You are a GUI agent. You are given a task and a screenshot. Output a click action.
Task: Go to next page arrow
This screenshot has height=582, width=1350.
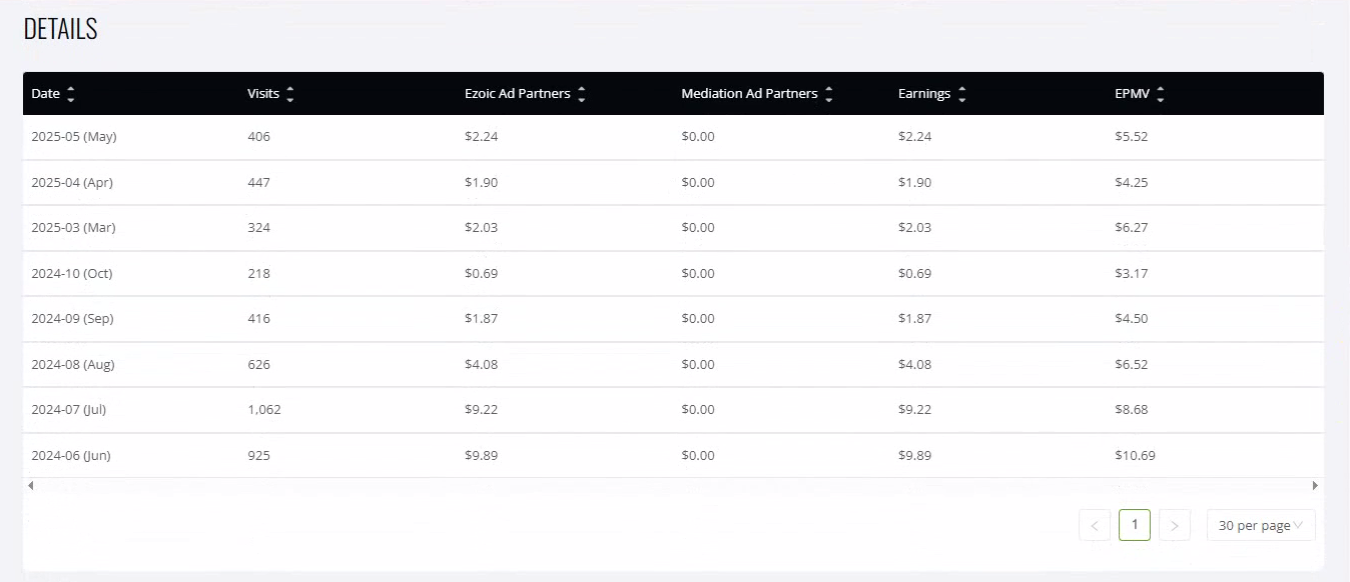[1175, 525]
